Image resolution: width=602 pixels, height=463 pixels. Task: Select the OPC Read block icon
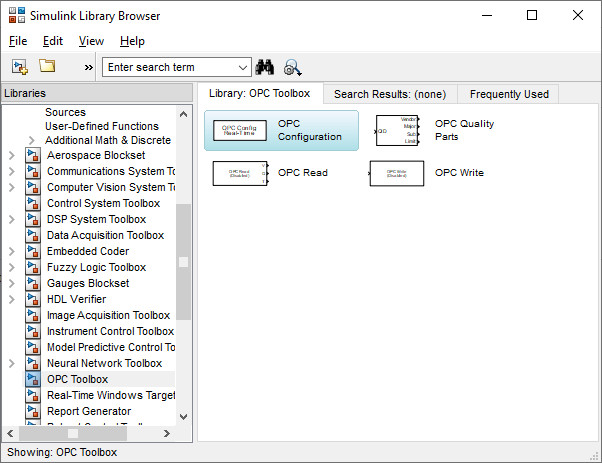coord(240,173)
